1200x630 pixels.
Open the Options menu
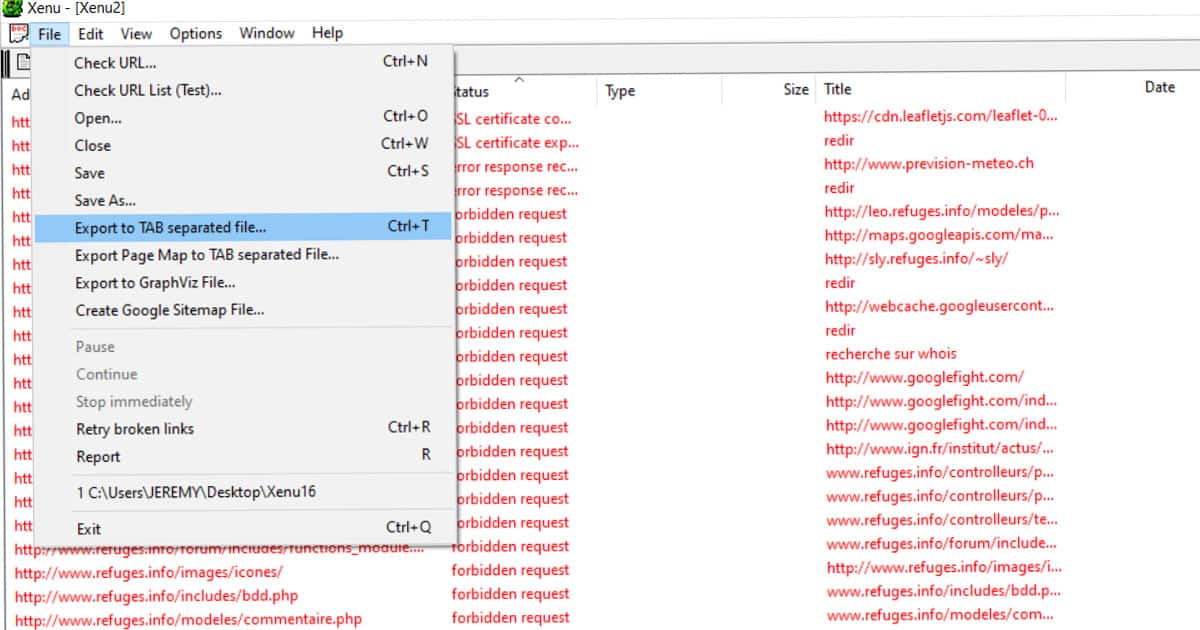click(x=196, y=33)
